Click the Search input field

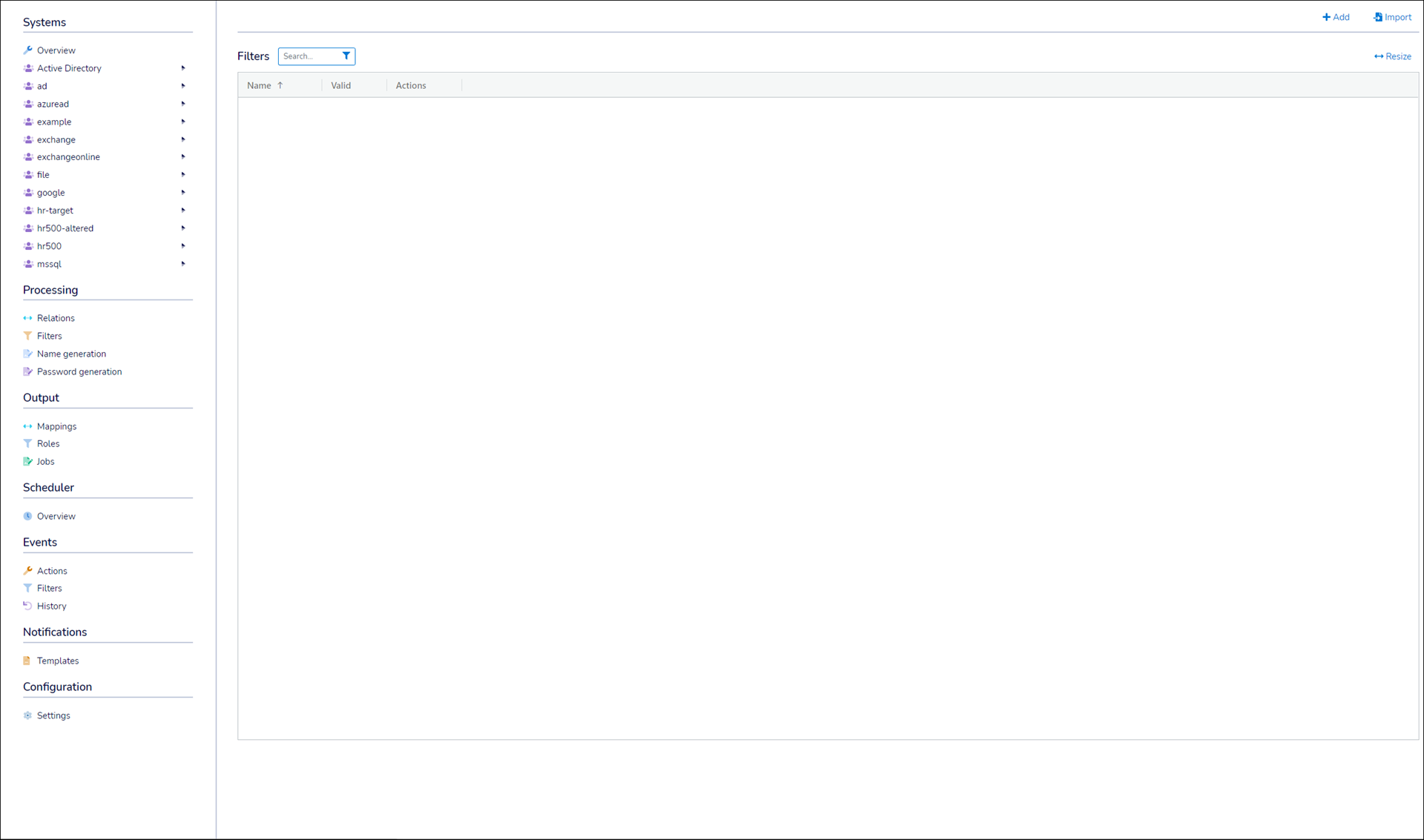point(308,56)
